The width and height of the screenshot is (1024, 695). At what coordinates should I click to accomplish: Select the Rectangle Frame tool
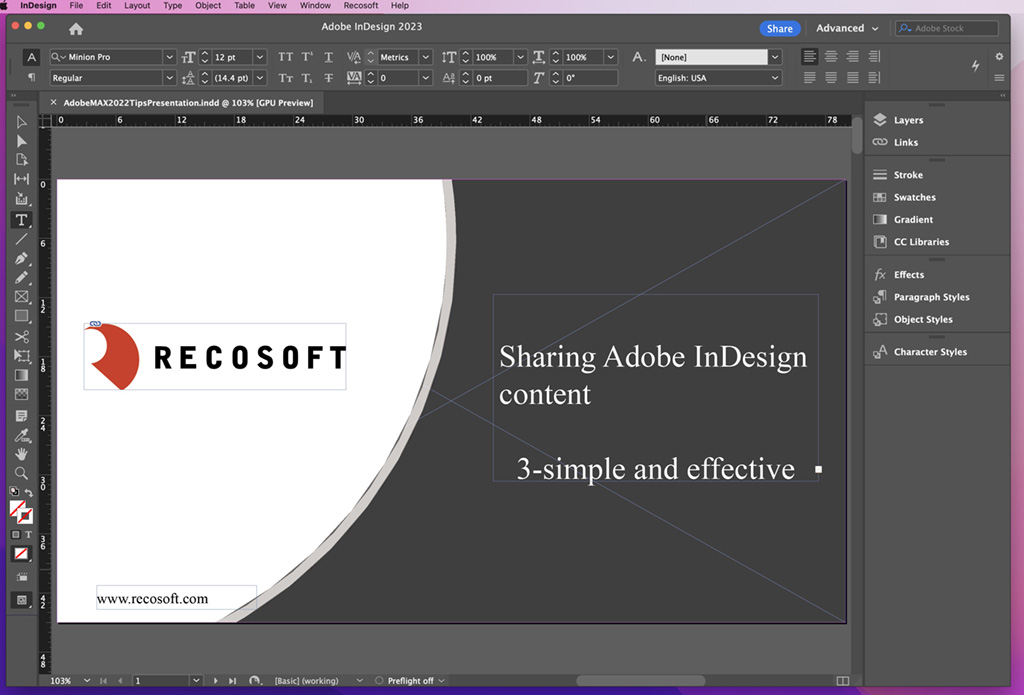21,297
